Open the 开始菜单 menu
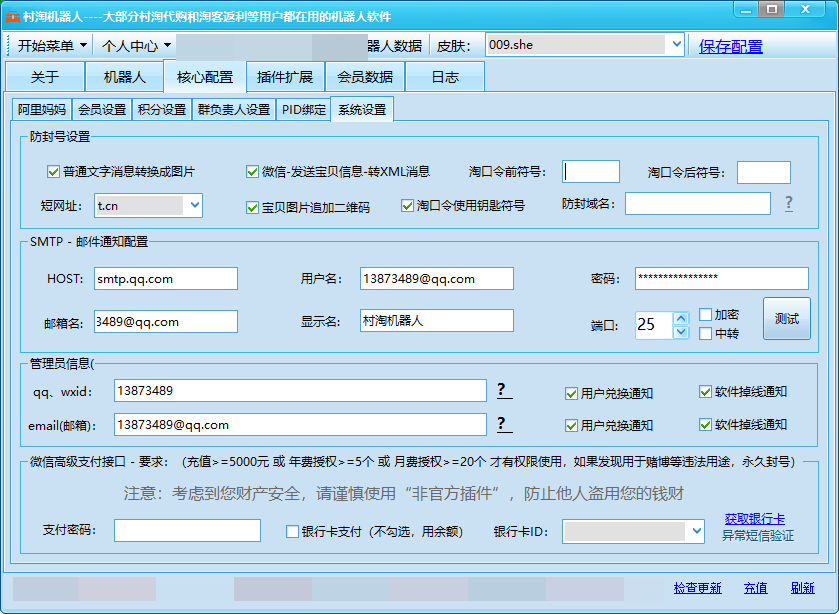839x614 pixels. [x=52, y=45]
